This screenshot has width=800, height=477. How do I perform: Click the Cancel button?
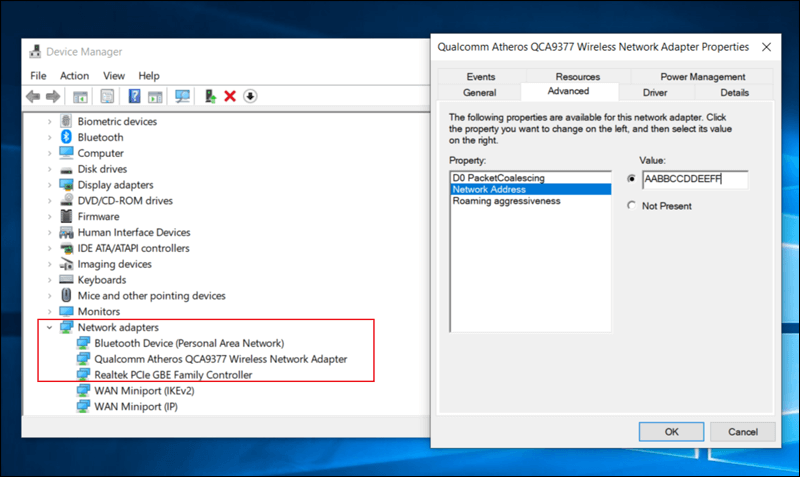[743, 432]
